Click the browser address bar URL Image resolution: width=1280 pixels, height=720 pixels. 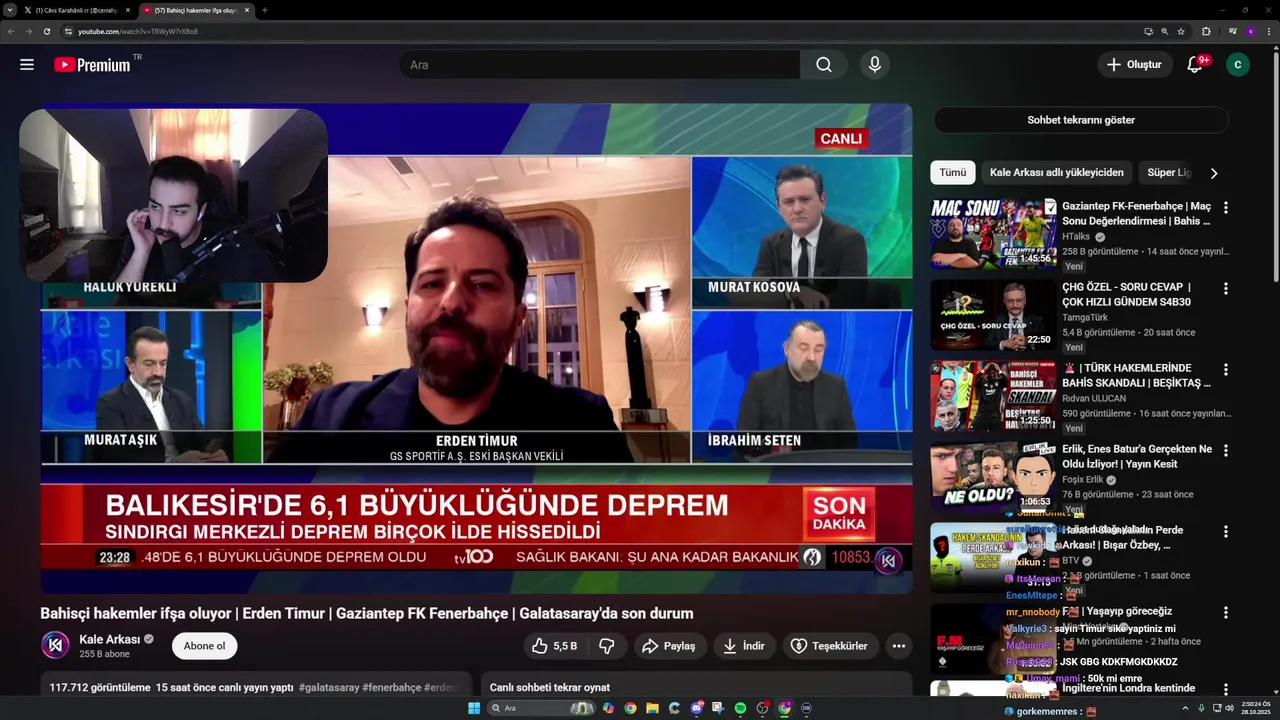(138, 31)
